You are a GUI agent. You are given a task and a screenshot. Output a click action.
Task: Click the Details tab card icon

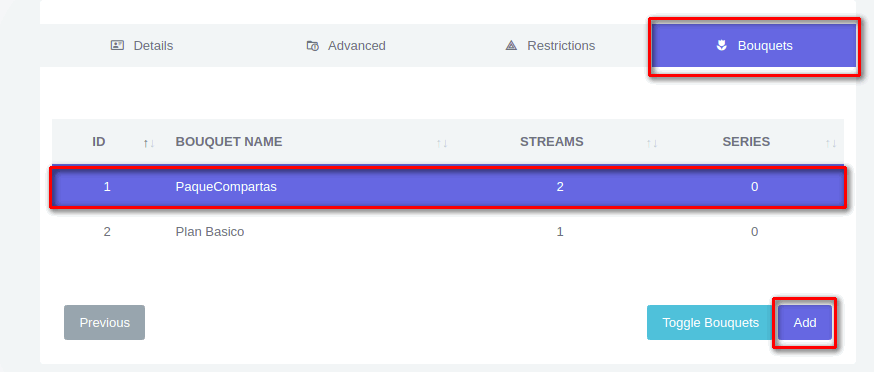pos(117,45)
